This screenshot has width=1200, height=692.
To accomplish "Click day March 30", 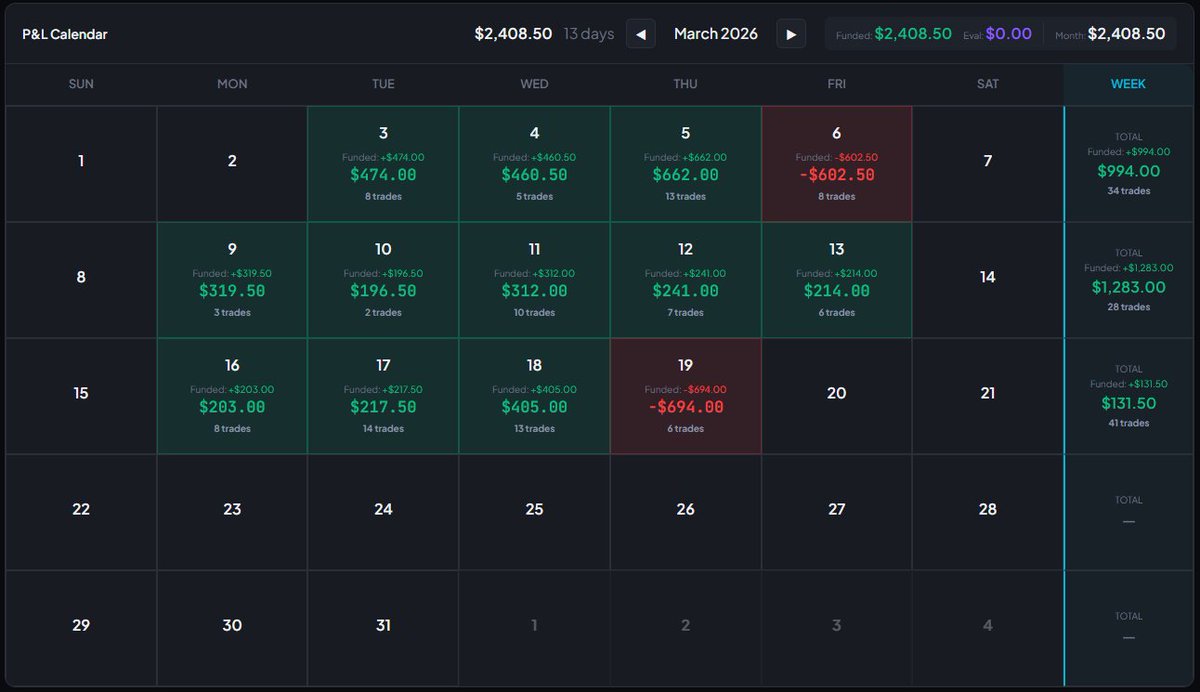I will point(232,628).
